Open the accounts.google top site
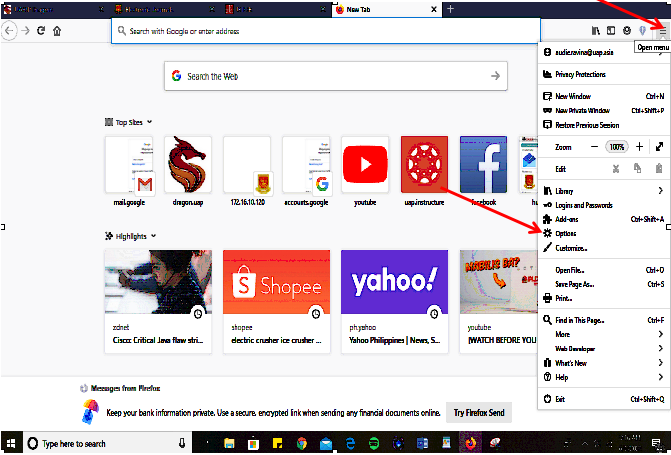The height and width of the screenshot is (455, 671). [x=306, y=171]
